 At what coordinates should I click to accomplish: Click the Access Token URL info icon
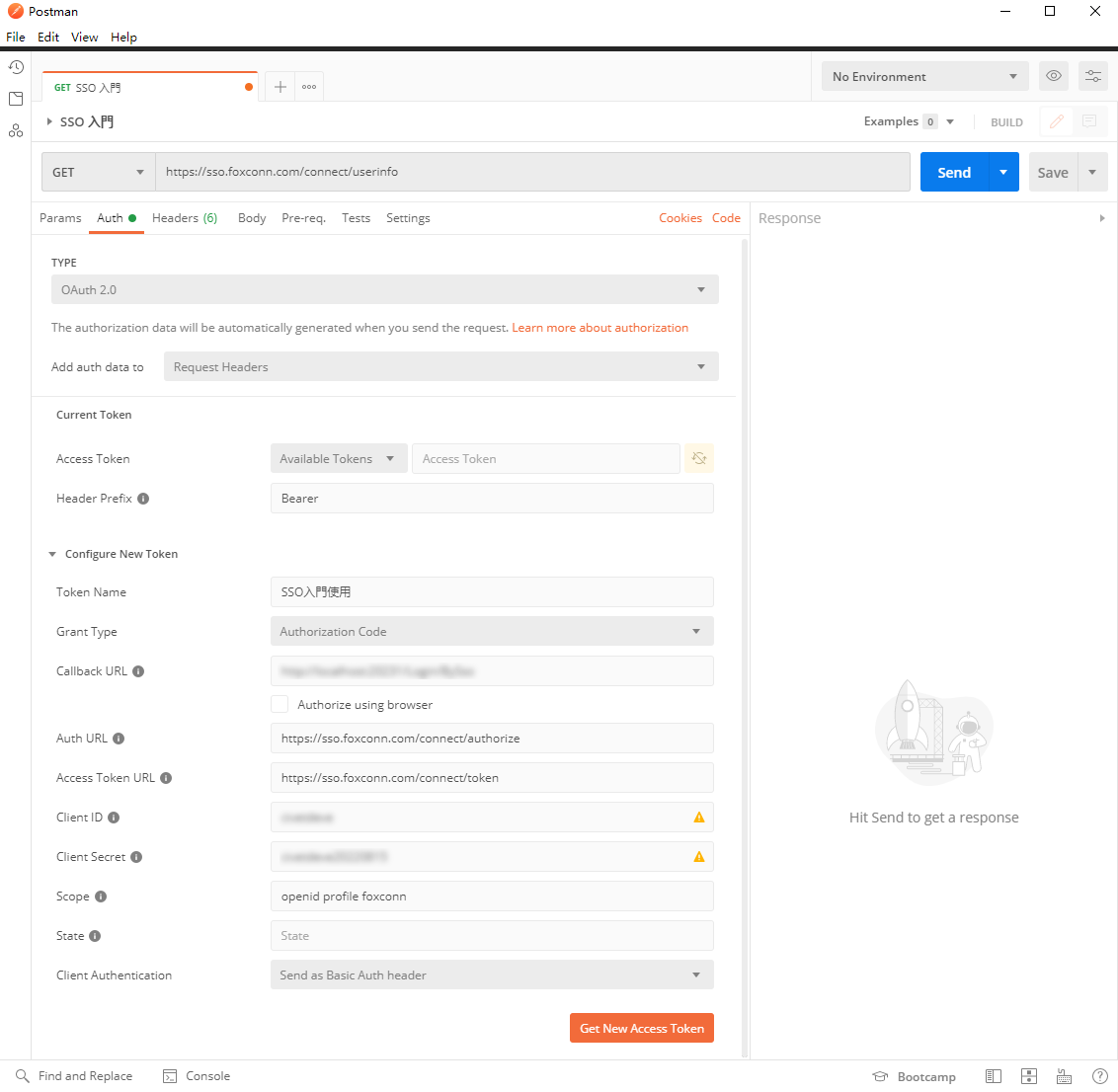tap(166, 778)
